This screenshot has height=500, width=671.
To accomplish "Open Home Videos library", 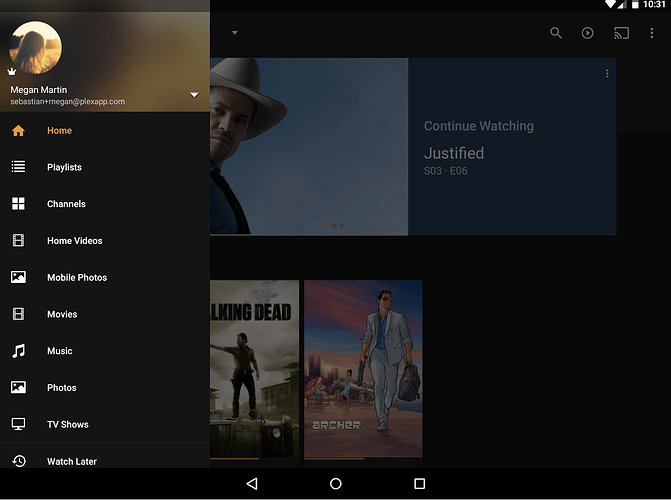I will (105, 241).
